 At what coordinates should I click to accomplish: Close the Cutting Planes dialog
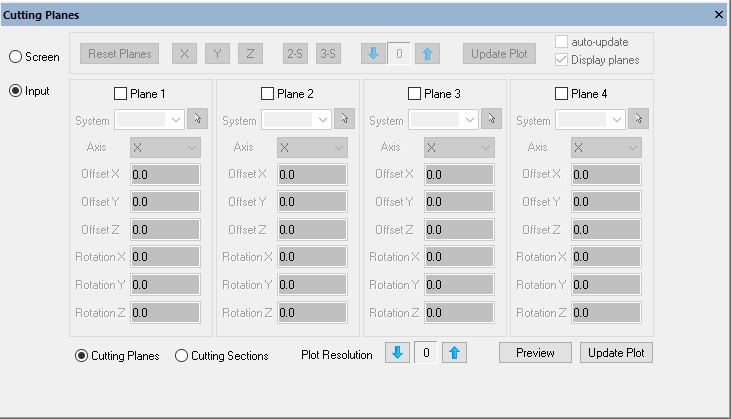[719, 15]
